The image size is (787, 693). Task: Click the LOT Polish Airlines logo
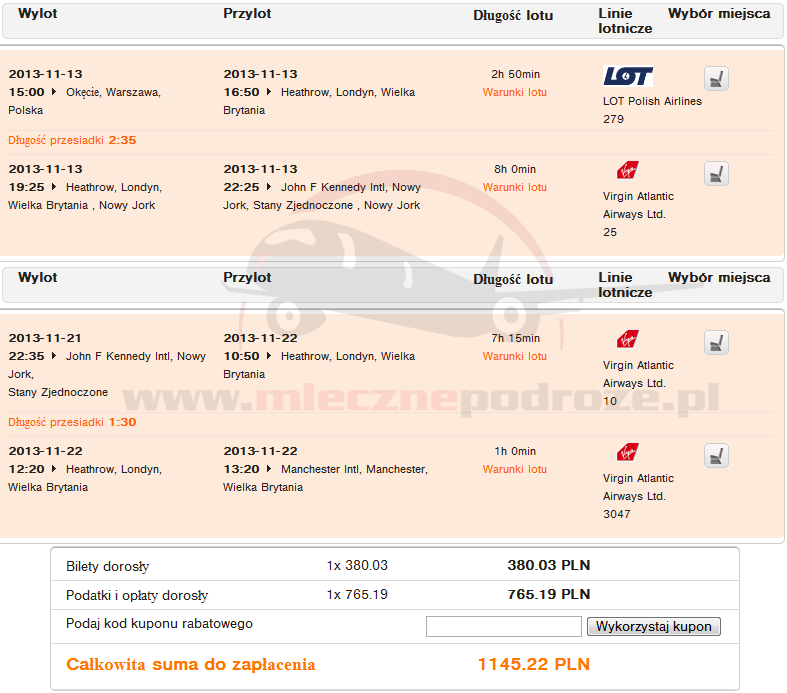628,77
